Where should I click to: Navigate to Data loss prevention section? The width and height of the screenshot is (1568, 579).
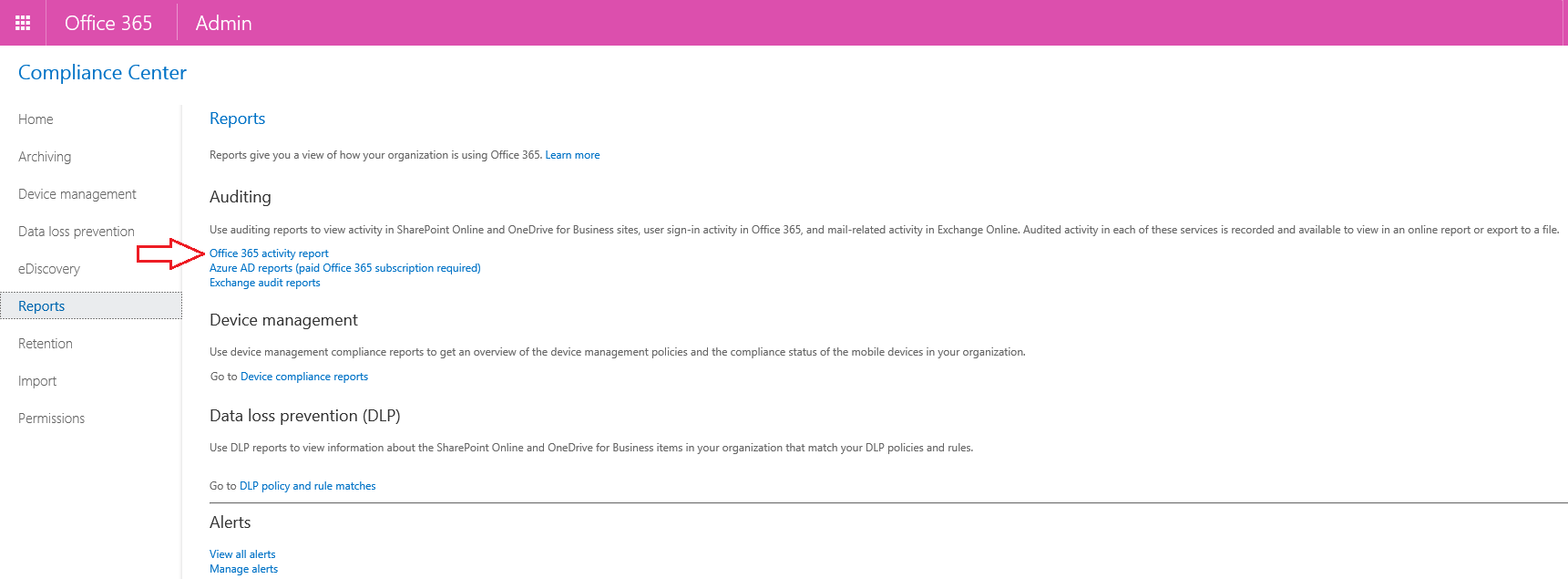[77, 232]
